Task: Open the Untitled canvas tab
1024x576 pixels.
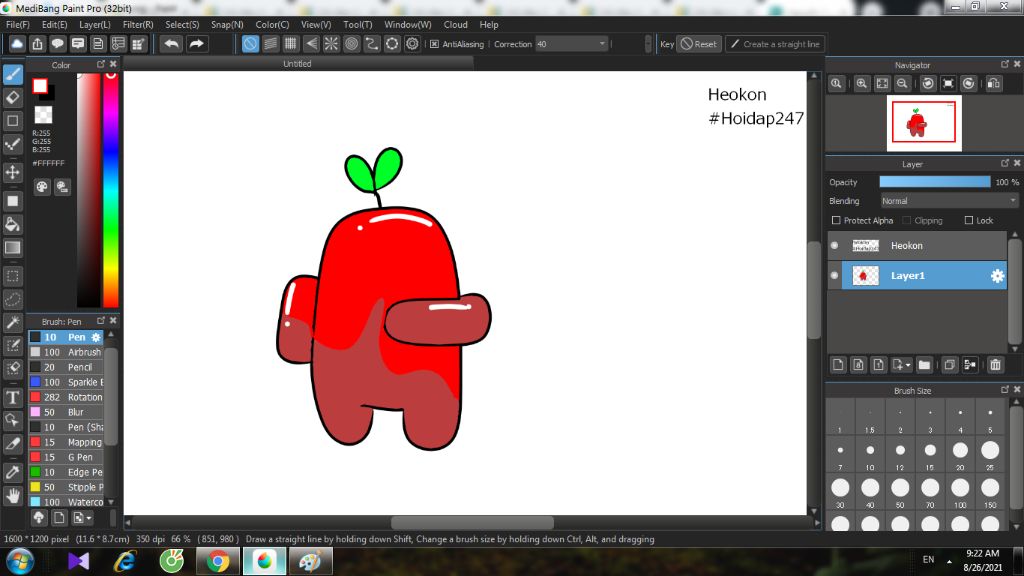Action: pyautogui.click(x=297, y=64)
